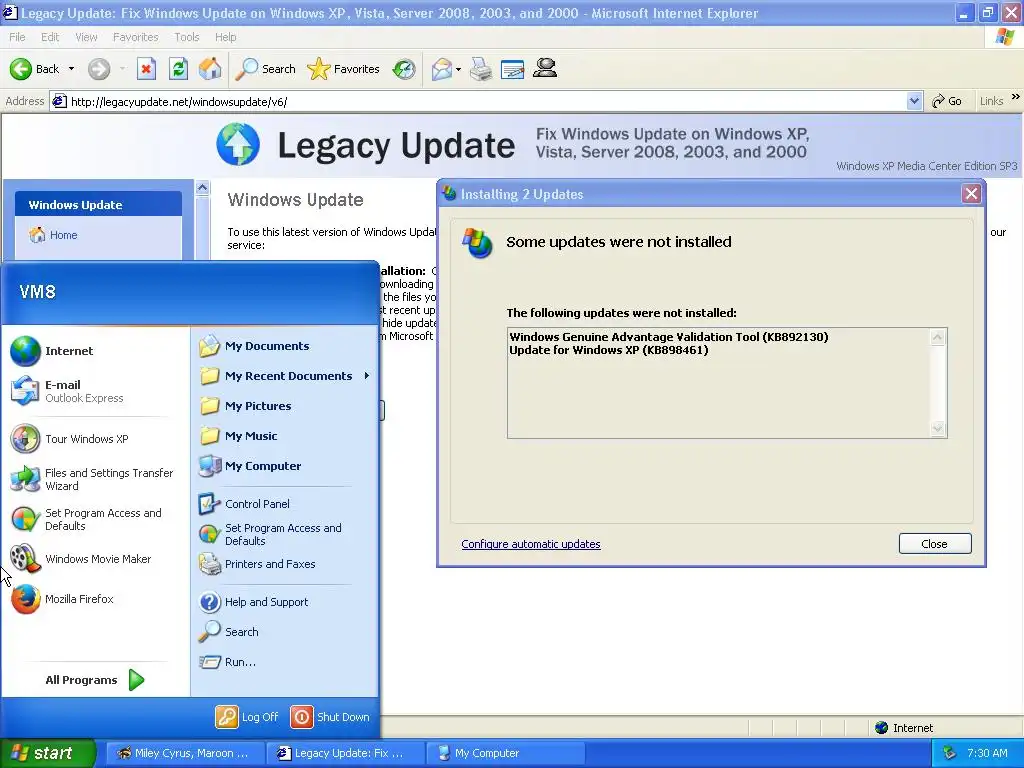Open the Address bar dropdown arrow
Image resolution: width=1024 pixels, height=768 pixels.
click(x=914, y=101)
